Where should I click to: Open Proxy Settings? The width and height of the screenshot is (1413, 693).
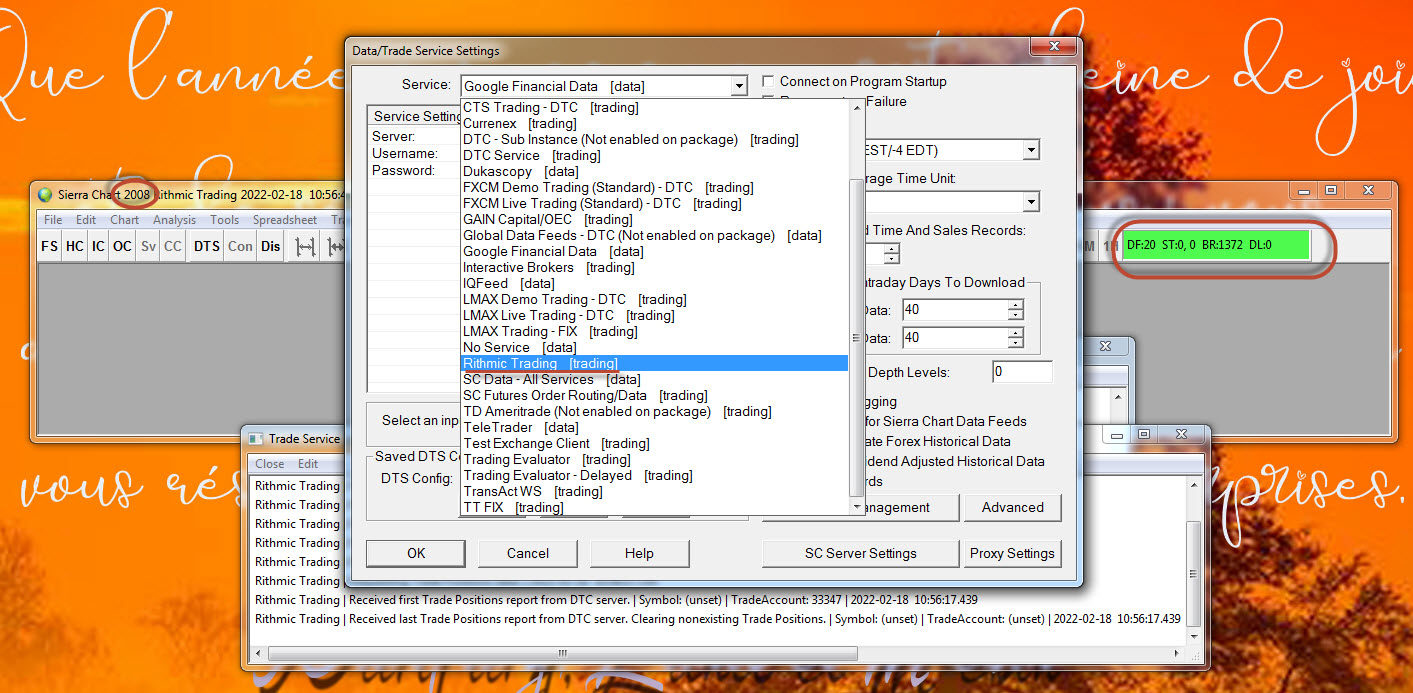[1012, 553]
